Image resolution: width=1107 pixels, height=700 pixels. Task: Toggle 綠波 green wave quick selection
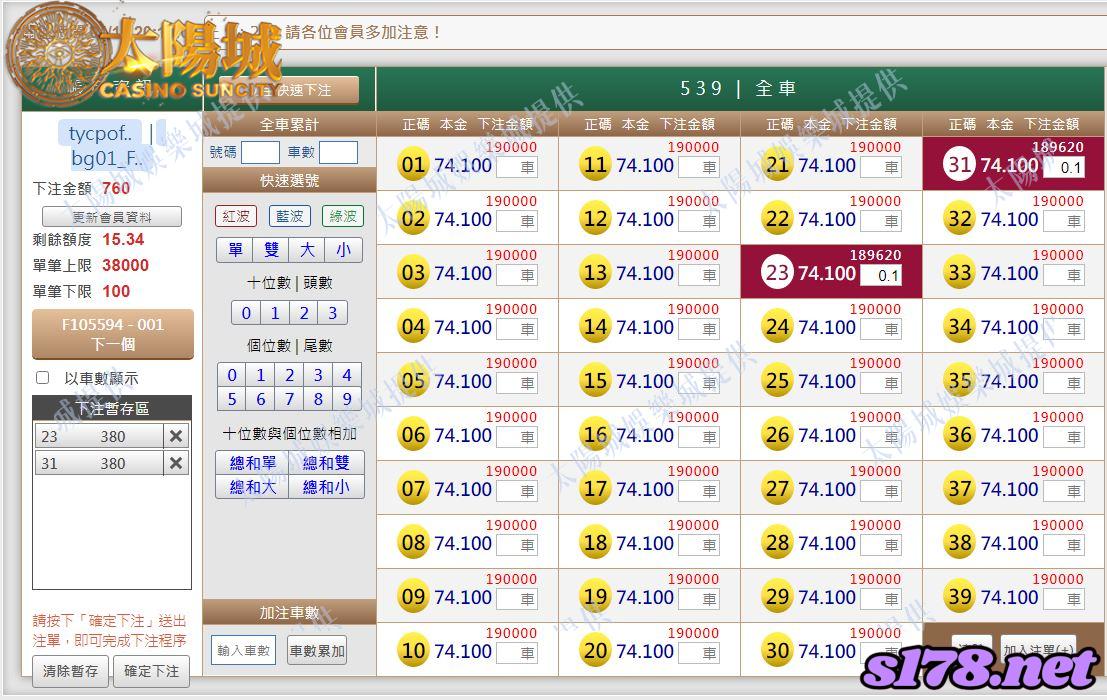[x=343, y=216]
